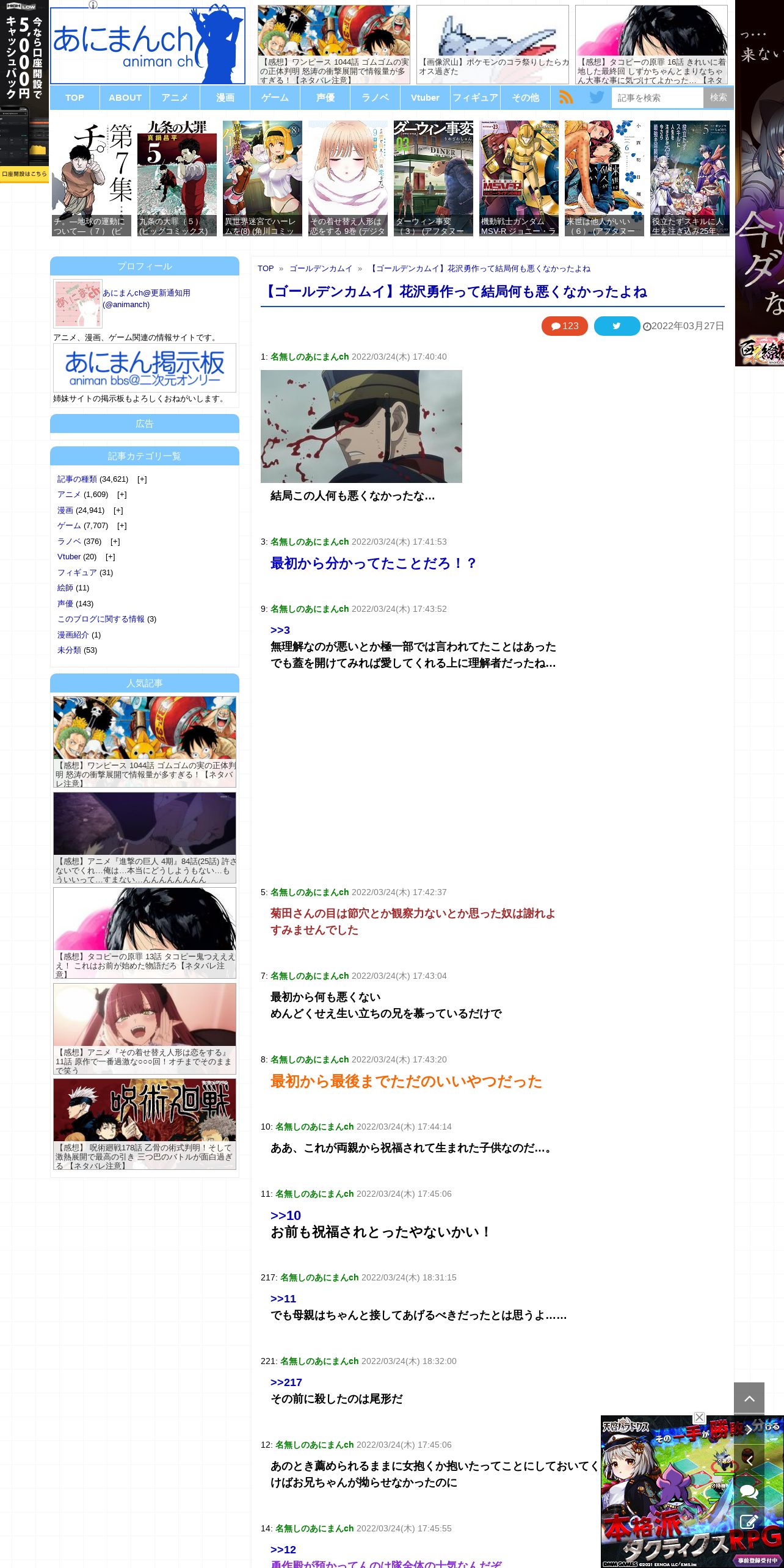Click the 検索 search button
Screen dimensions: 784x1568
(x=718, y=98)
